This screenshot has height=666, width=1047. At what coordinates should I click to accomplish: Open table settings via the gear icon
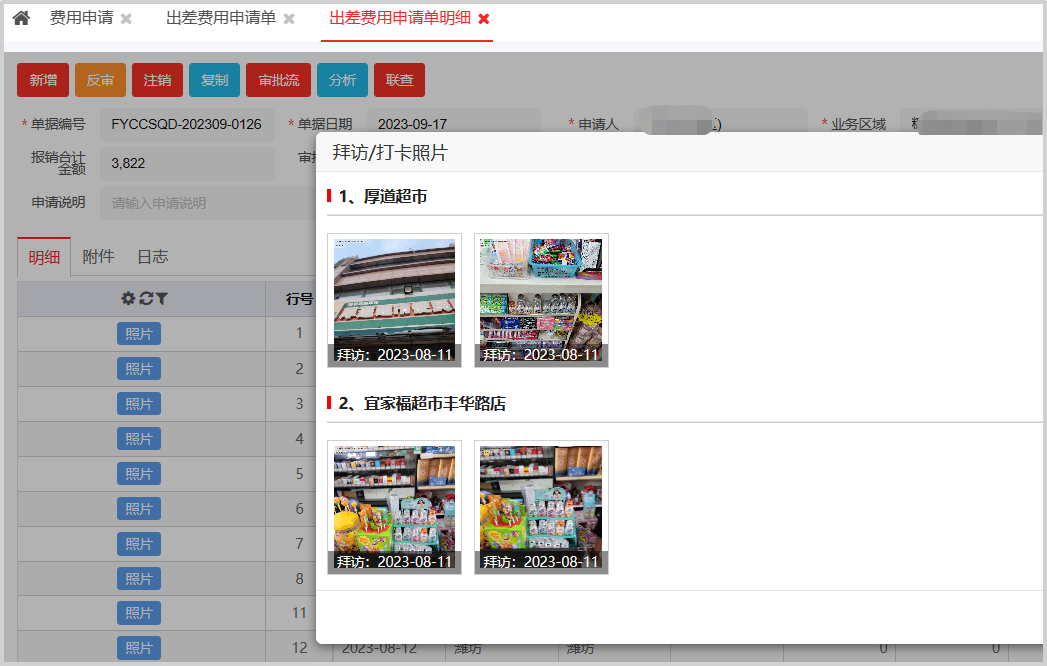point(128,298)
